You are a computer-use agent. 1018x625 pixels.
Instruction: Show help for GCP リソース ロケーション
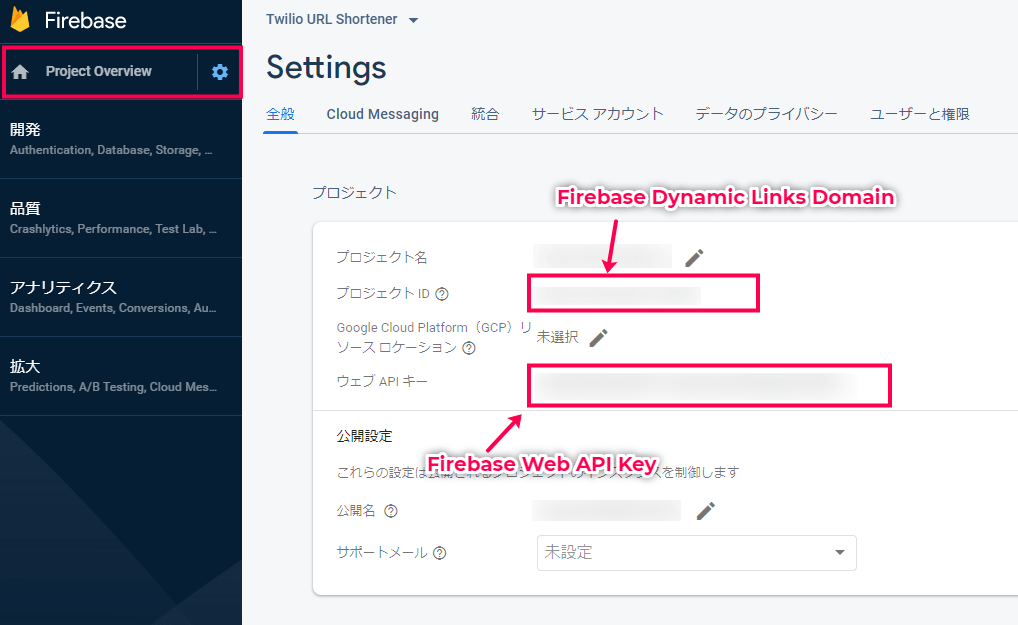[x=469, y=348]
